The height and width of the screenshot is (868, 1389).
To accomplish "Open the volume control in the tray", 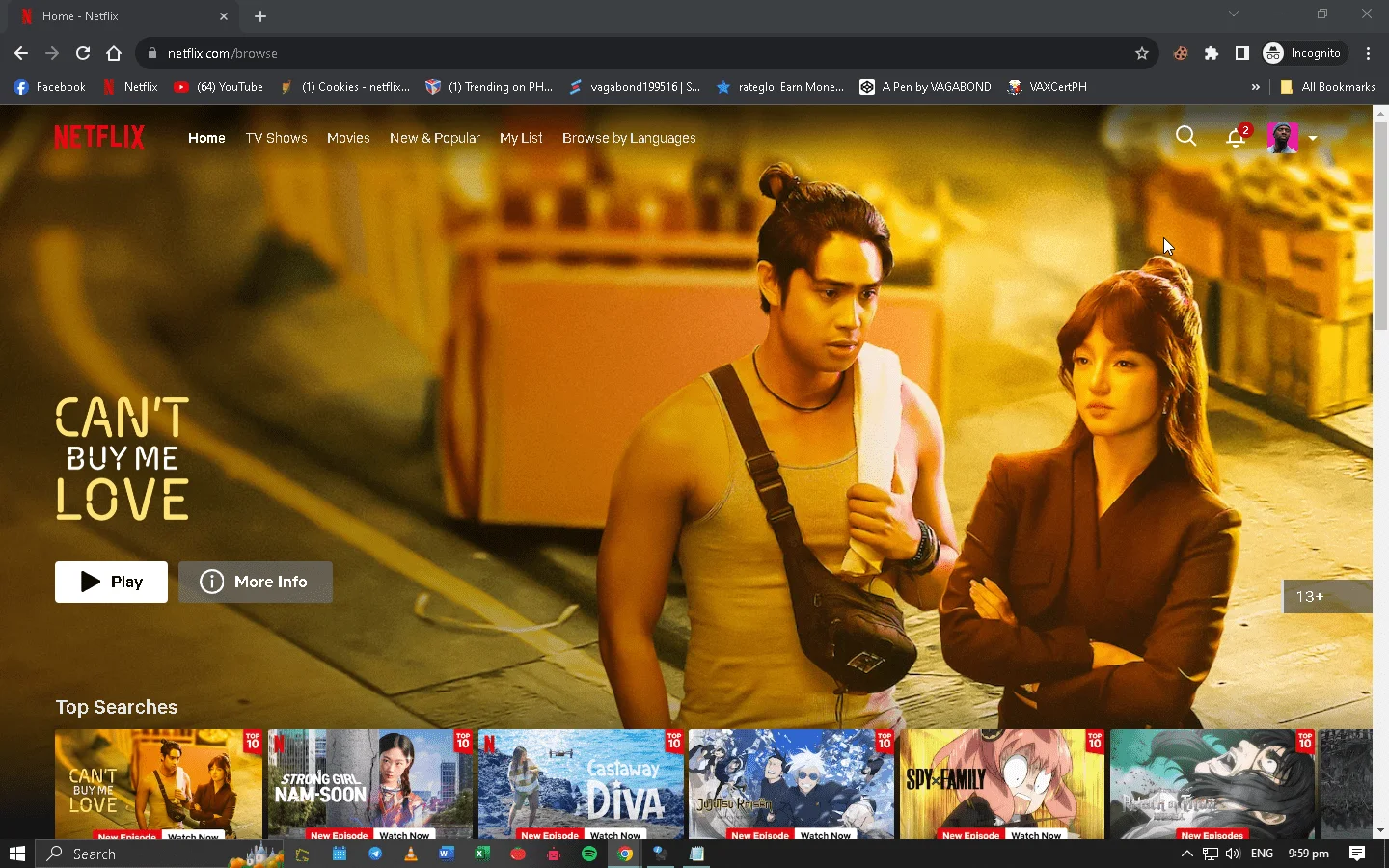I will pos(1233,854).
